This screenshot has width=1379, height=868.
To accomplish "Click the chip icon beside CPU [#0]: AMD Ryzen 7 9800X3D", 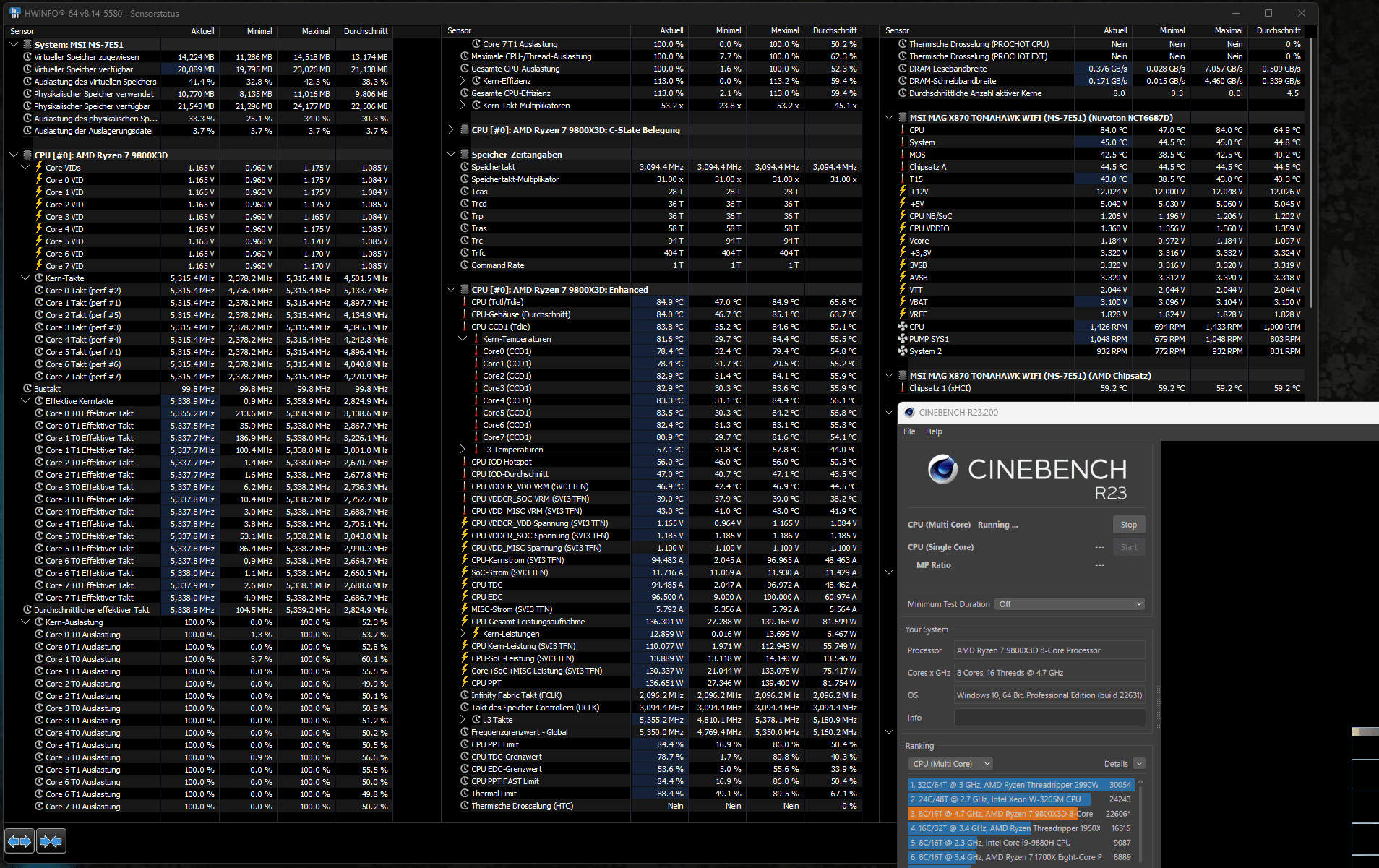I will point(27,155).
